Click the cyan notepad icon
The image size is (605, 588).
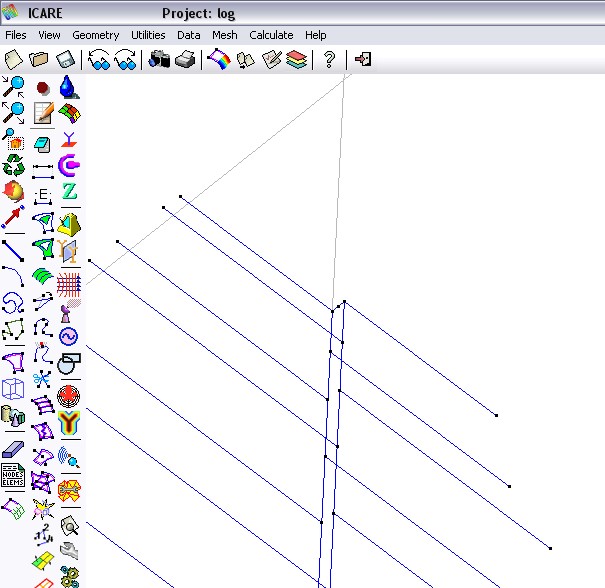pyautogui.click(x=42, y=145)
